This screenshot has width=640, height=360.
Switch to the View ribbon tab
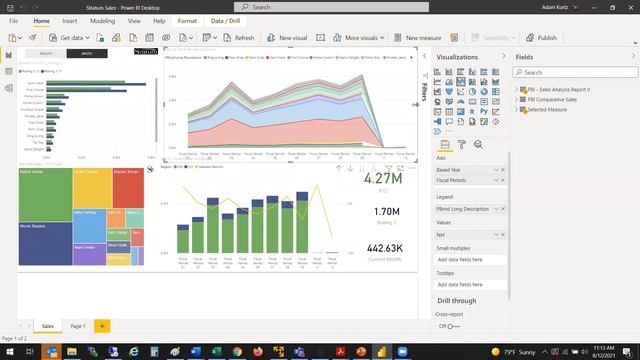(134, 21)
